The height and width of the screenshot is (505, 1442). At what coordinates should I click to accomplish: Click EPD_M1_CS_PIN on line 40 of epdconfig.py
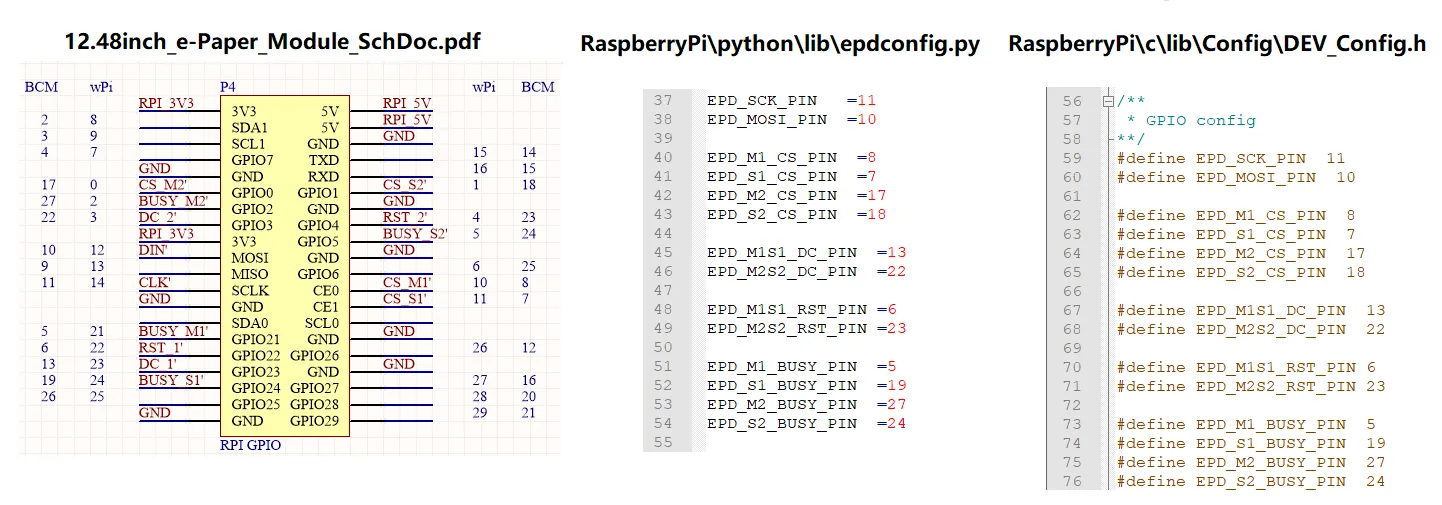771,157
